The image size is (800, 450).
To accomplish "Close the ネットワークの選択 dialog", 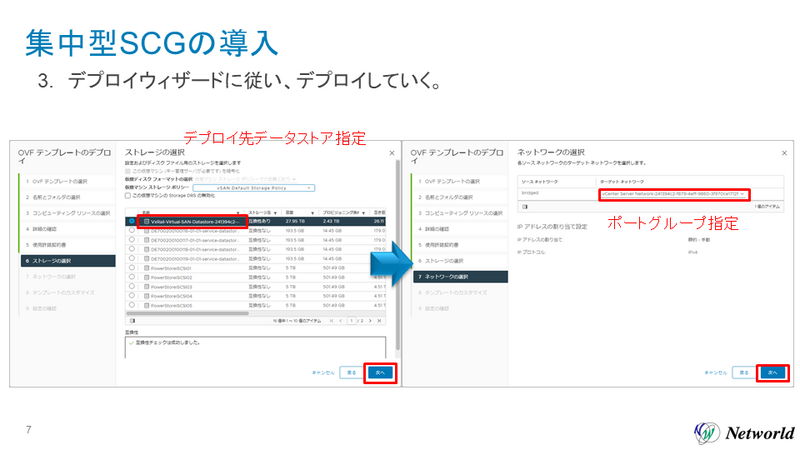I will (x=784, y=153).
